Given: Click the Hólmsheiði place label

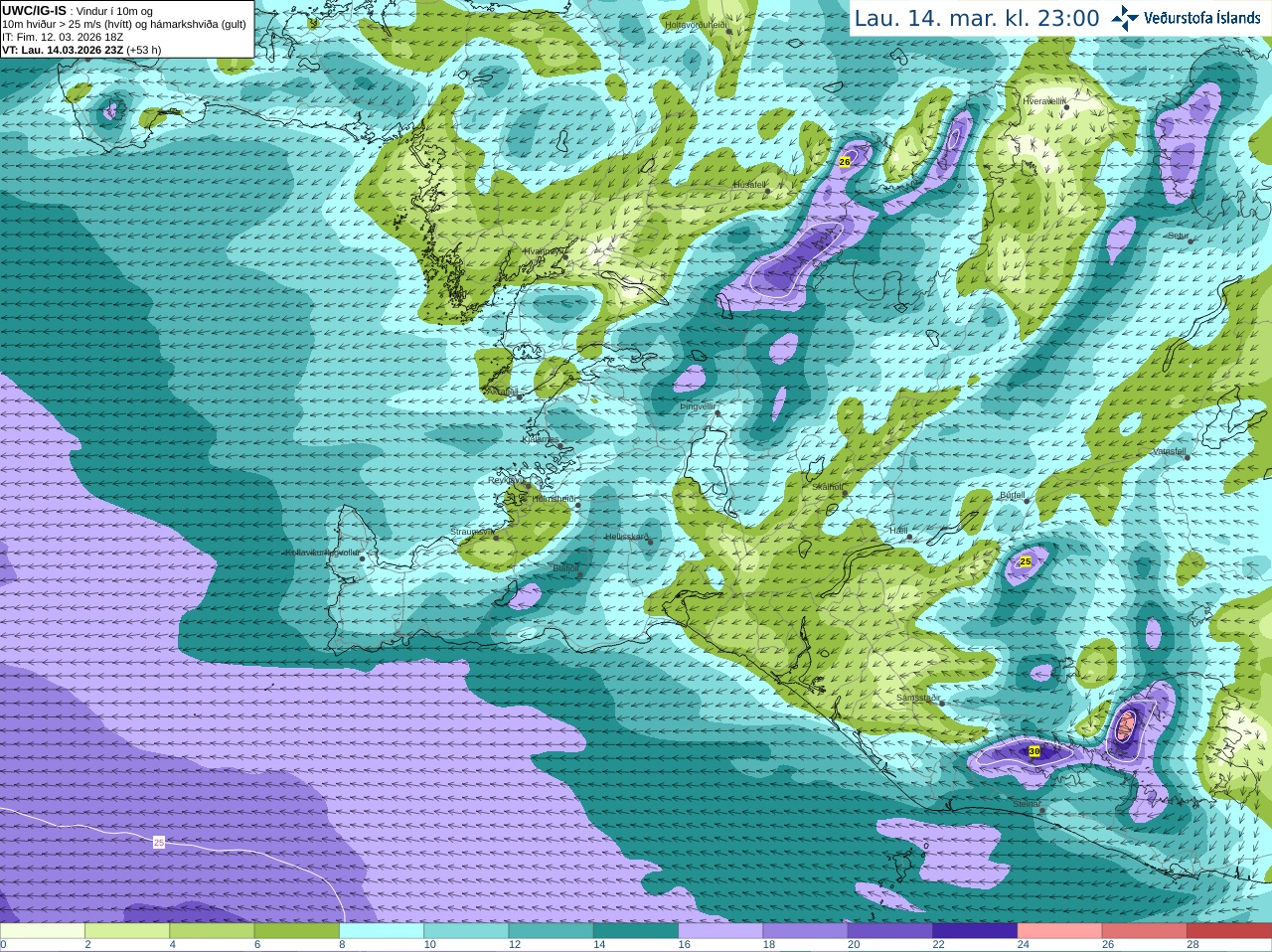Looking at the screenshot, I should 554,499.
